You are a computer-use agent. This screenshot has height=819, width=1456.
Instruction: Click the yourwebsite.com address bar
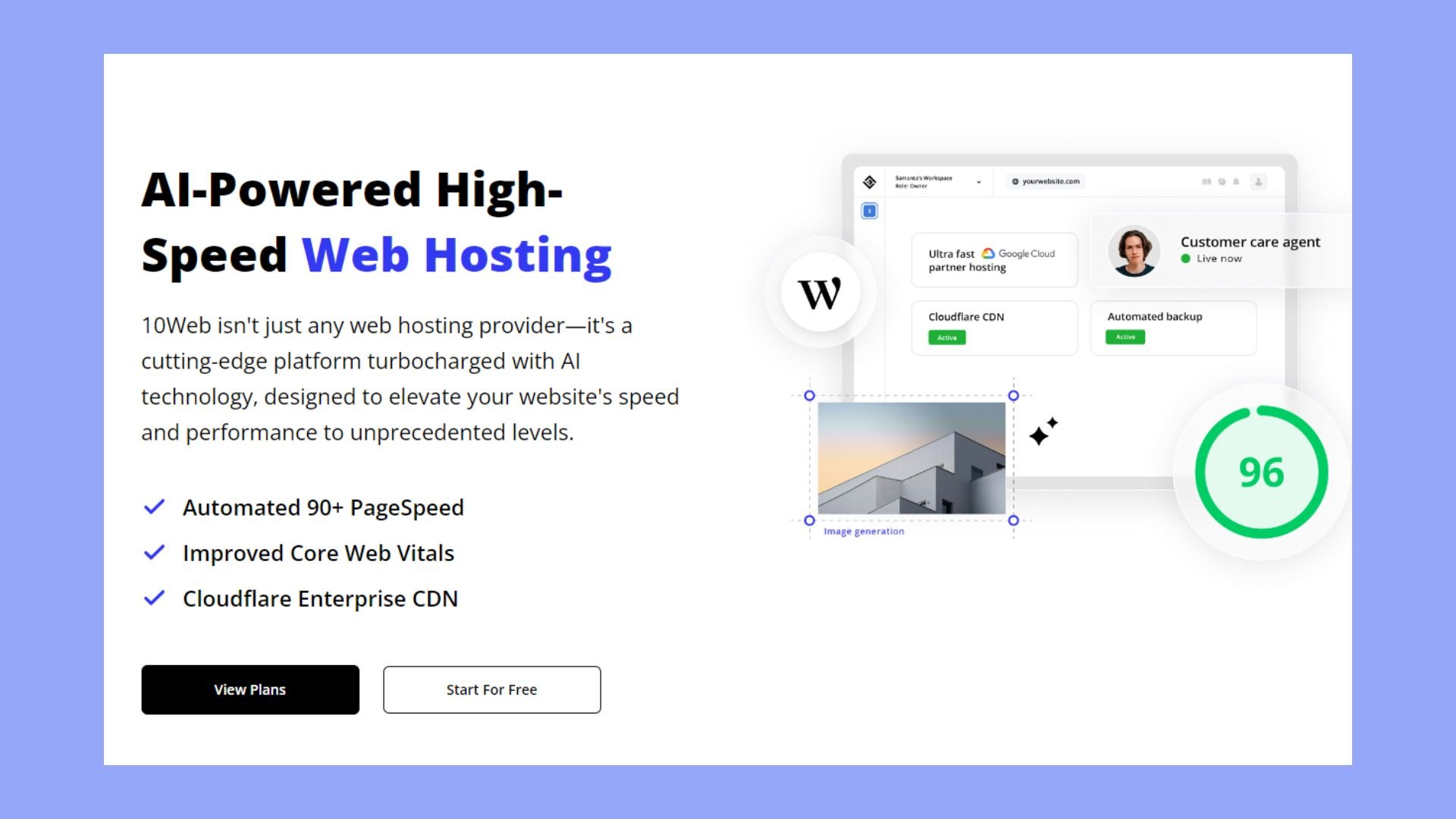coord(1050,181)
